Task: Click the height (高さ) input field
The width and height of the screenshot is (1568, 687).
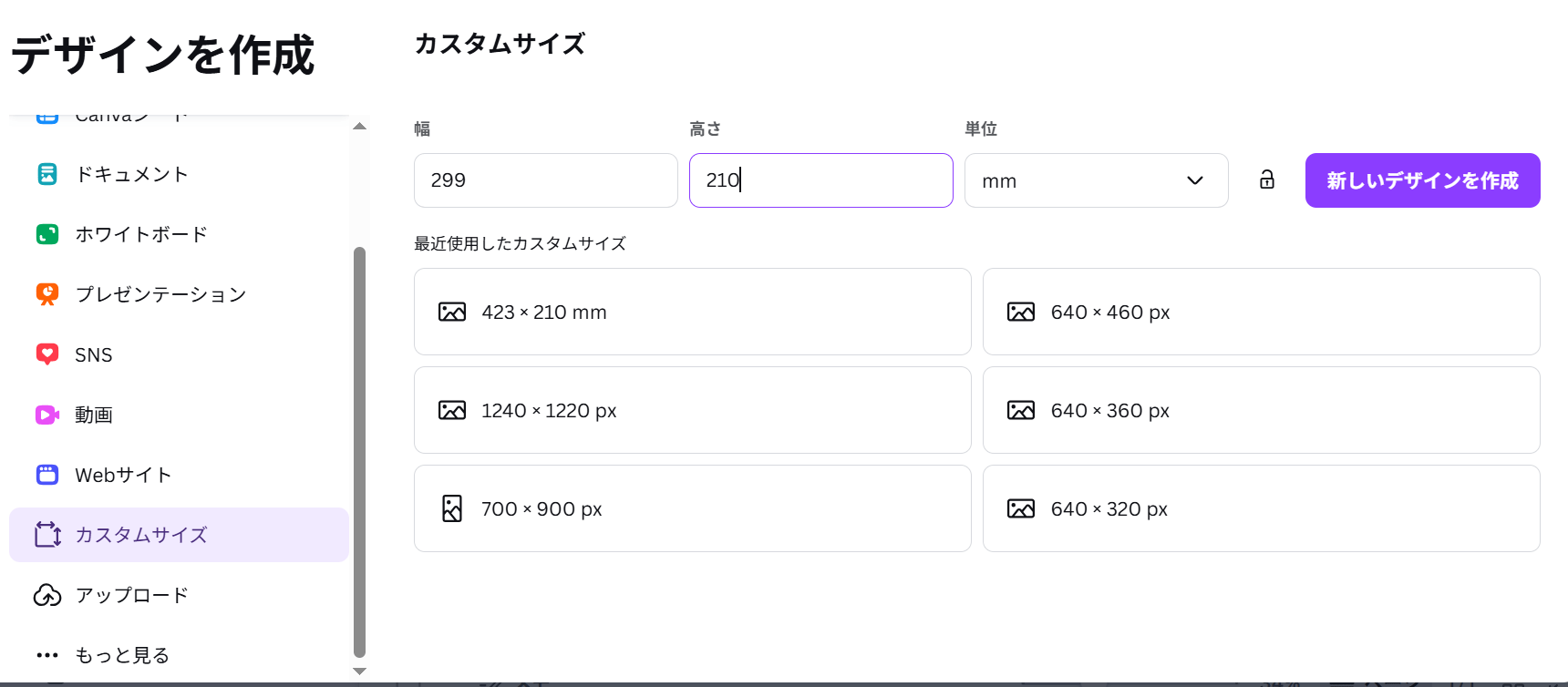Action: [x=821, y=180]
